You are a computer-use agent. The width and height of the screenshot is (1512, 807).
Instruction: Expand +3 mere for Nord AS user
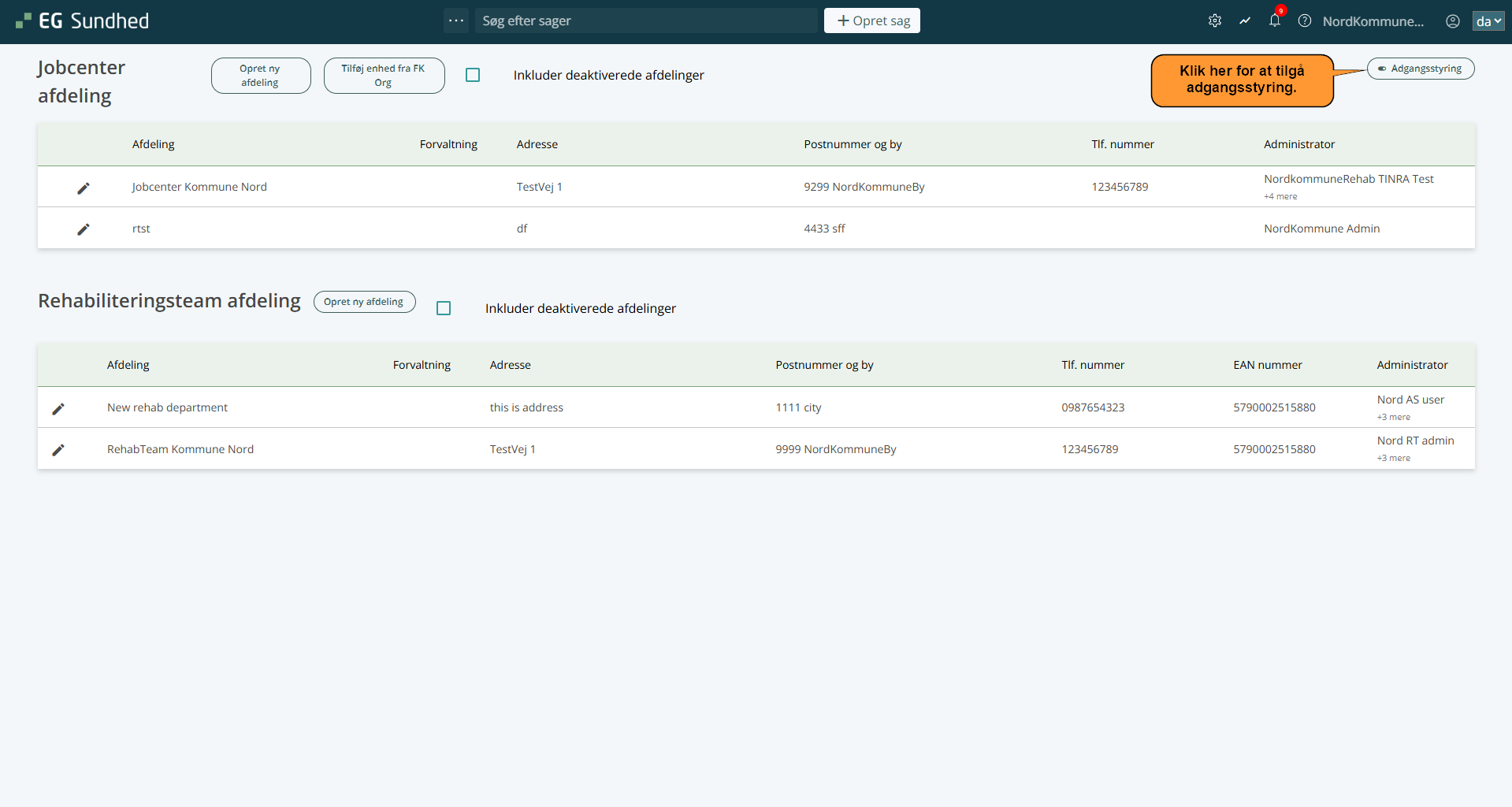(1393, 417)
